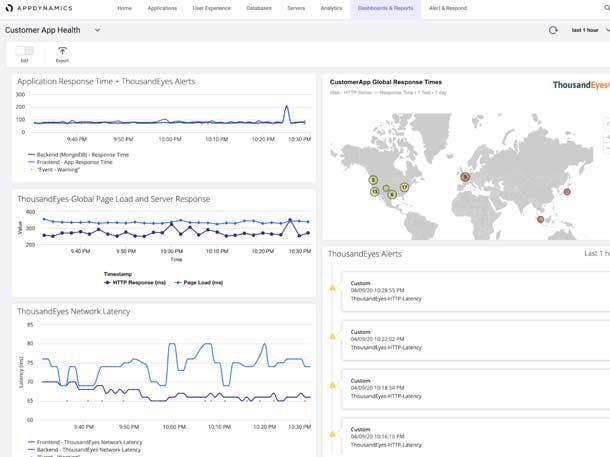610x457 pixels.
Task: Click the Japan map marker
Action: [566, 191]
